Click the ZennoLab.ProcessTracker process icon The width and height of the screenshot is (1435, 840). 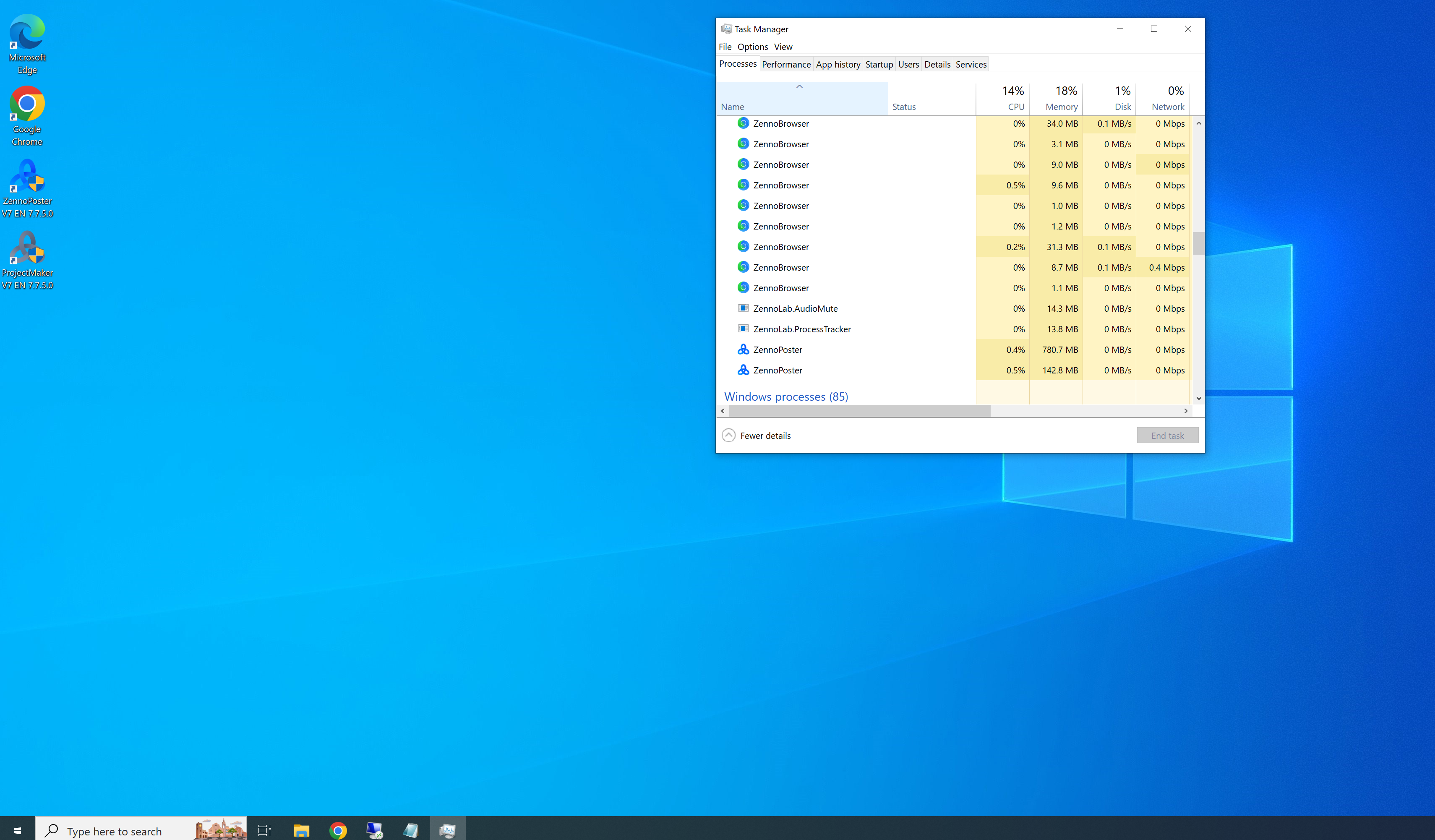(x=743, y=329)
